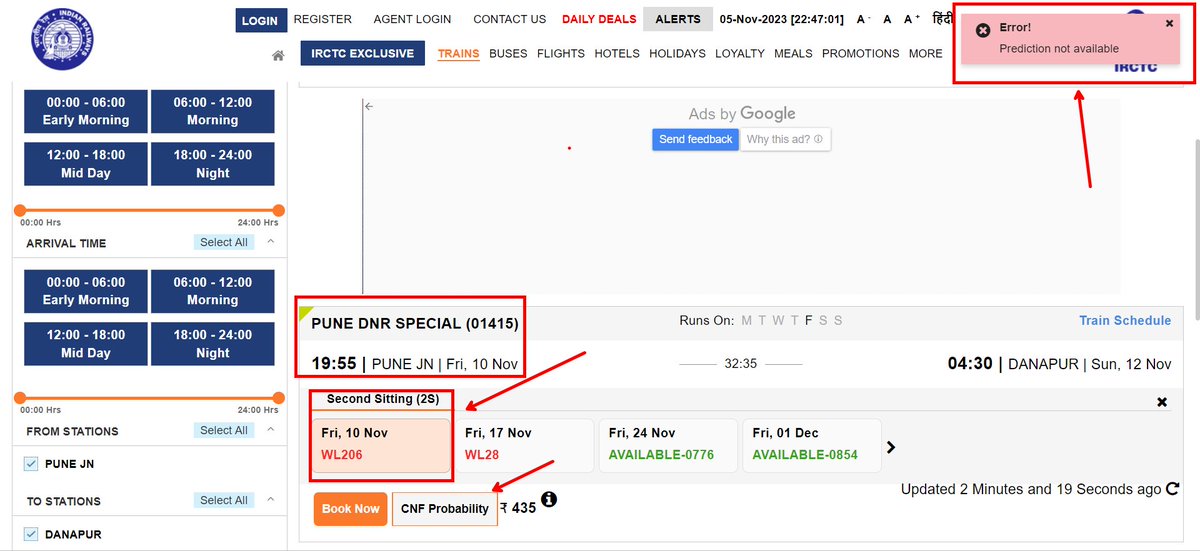This screenshot has width=1200, height=551.
Task: Open the AGENT LOGIN link
Action: (412, 19)
